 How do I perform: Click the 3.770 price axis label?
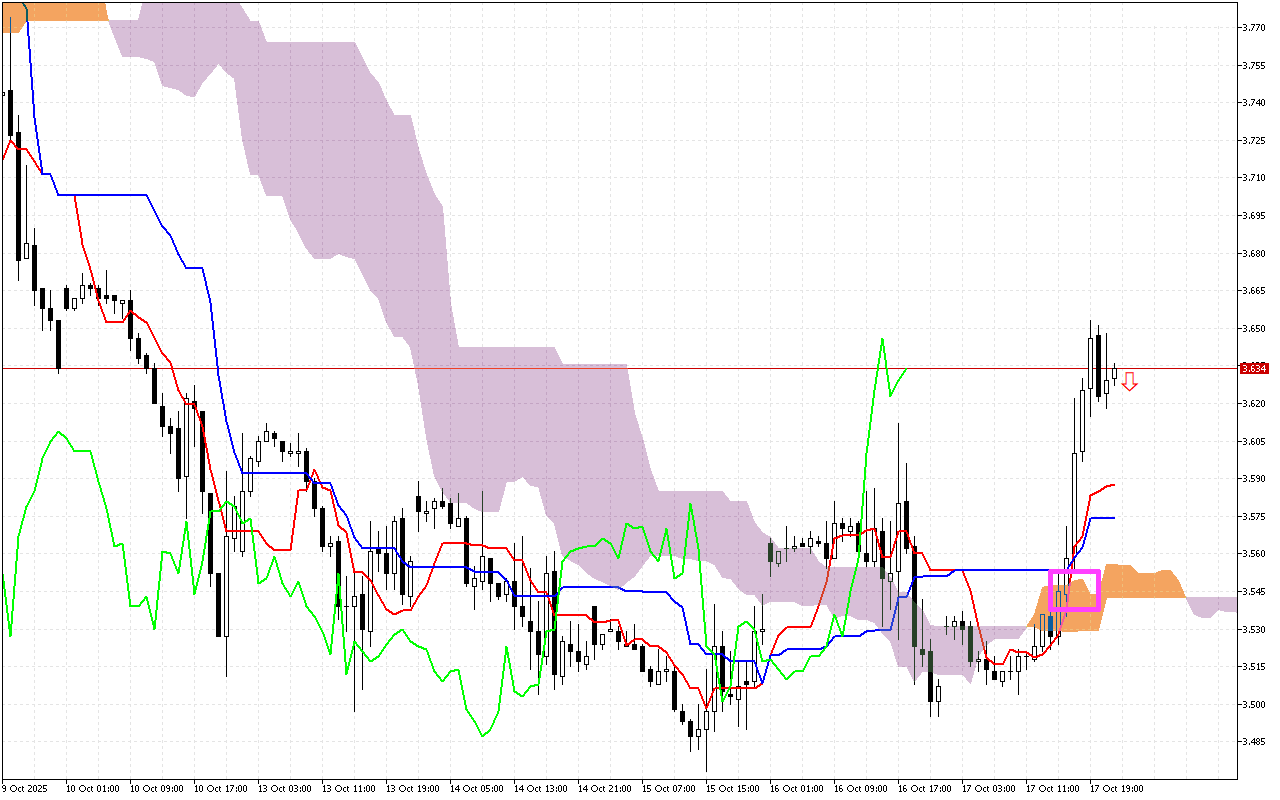pos(1254,28)
